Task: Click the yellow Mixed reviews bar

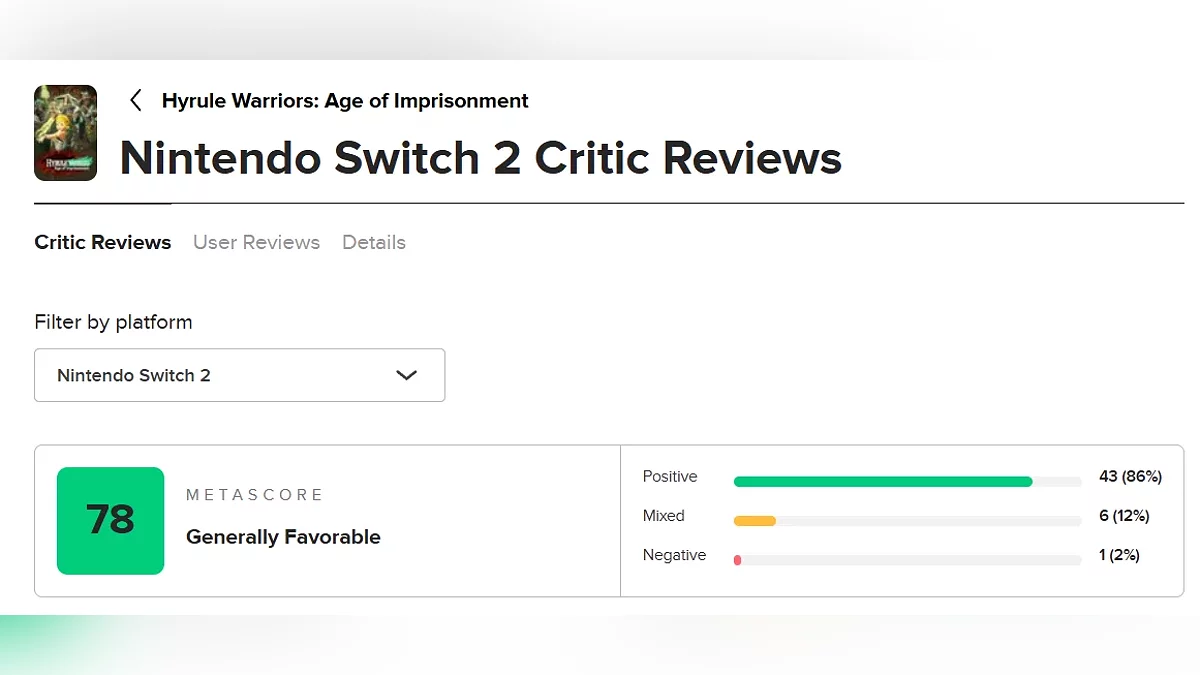Action: 755,521
